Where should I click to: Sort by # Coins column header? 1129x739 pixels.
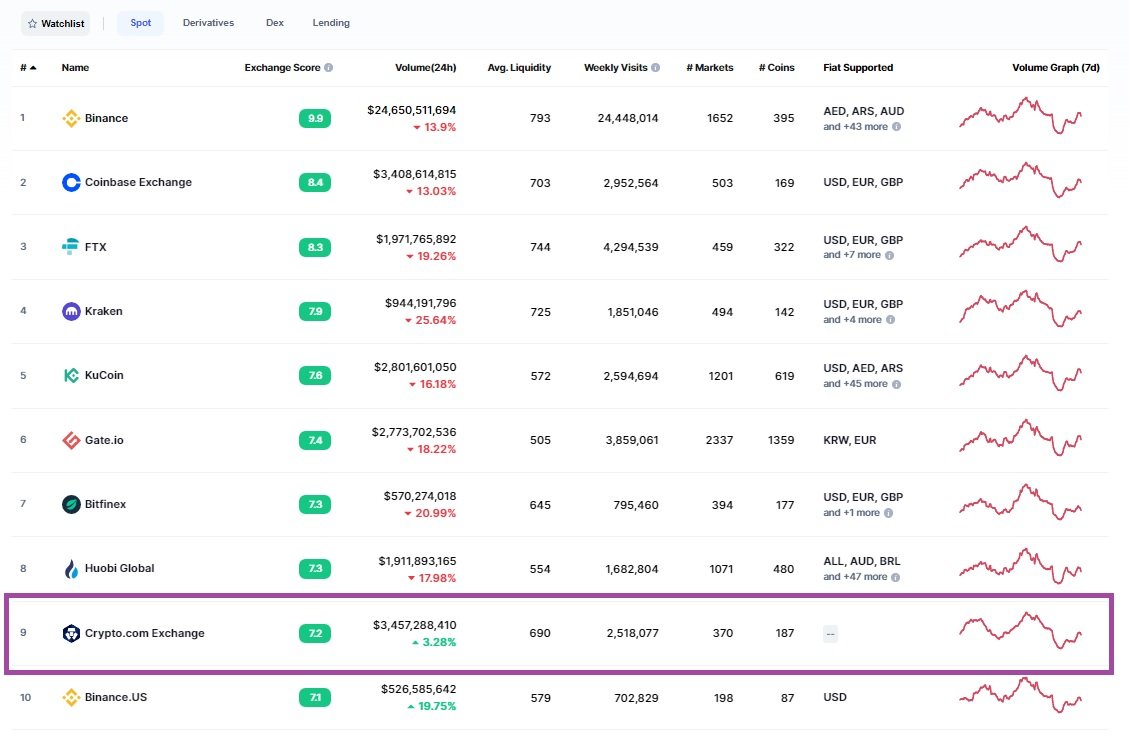pos(776,68)
